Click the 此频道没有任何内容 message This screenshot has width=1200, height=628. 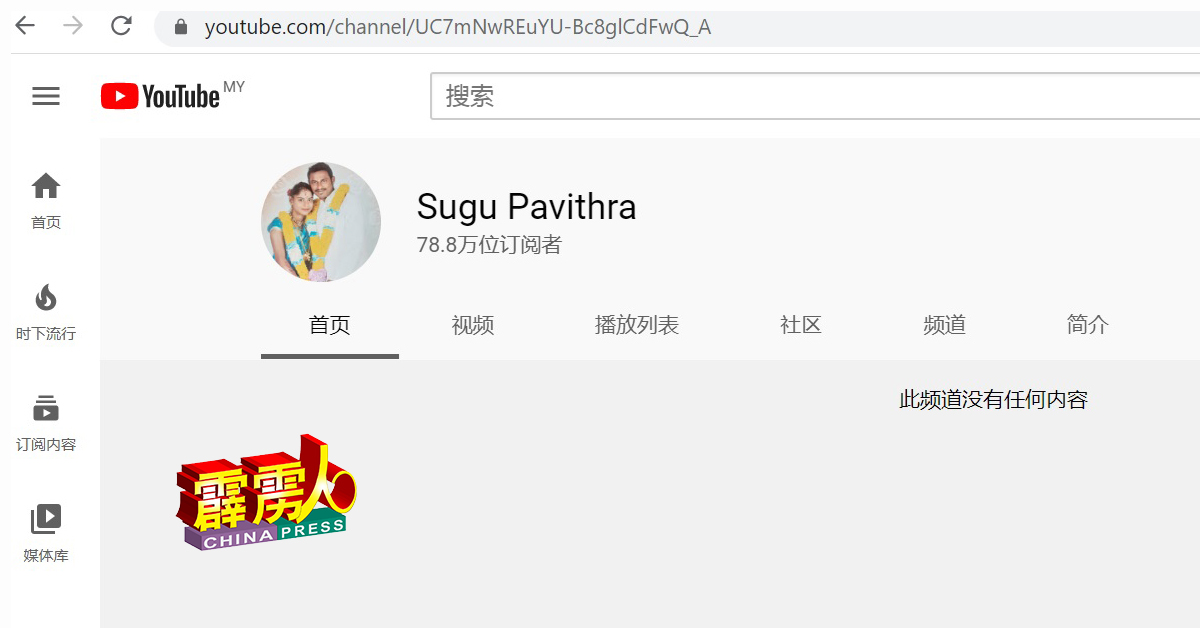[993, 400]
